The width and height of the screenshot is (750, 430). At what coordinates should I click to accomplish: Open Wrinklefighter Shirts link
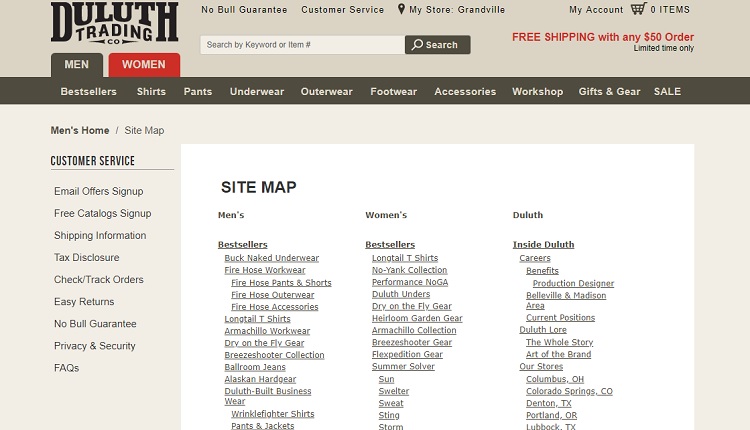[273, 414]
